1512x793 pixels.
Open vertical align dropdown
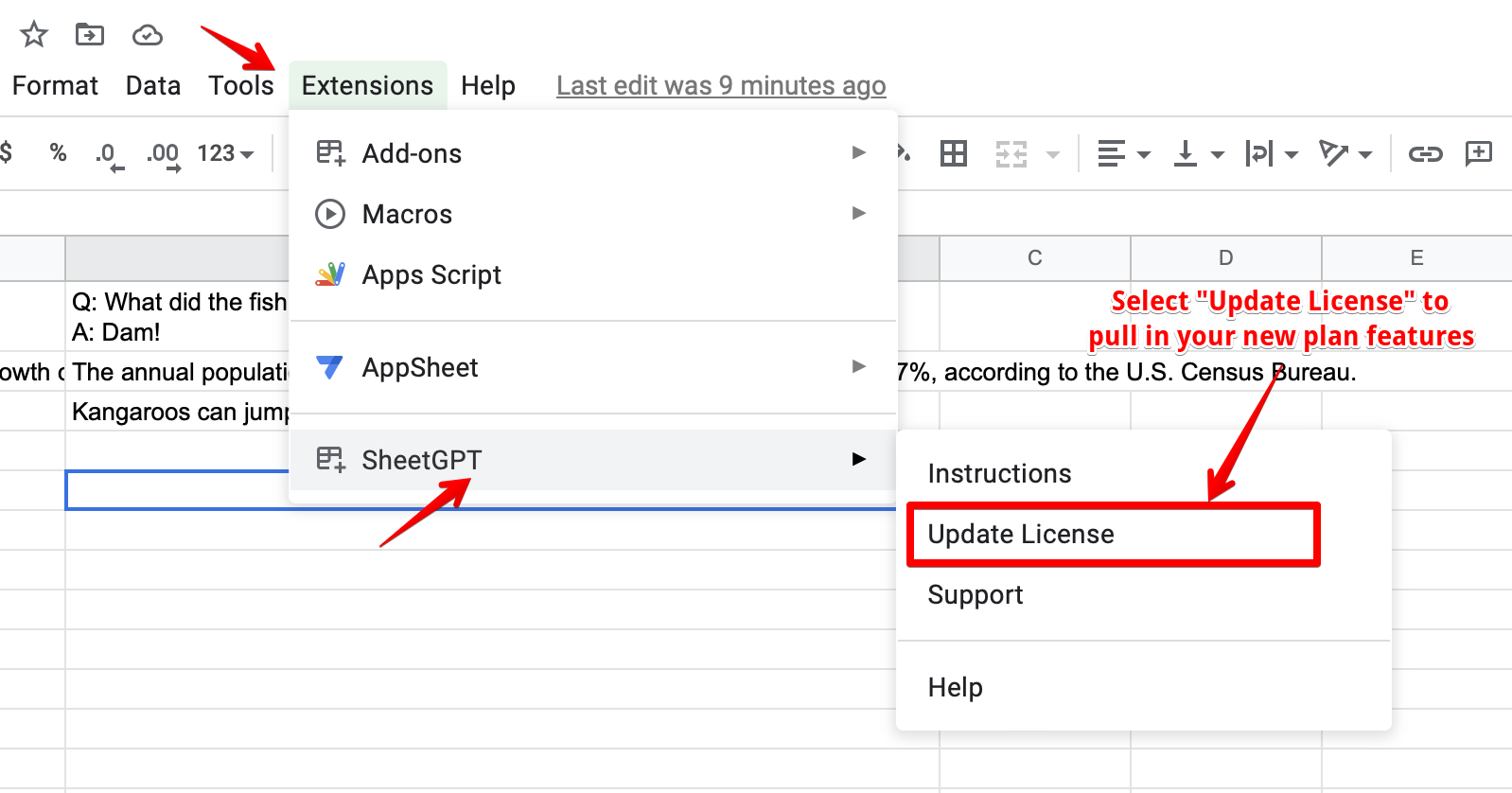tap(1198, 153)
